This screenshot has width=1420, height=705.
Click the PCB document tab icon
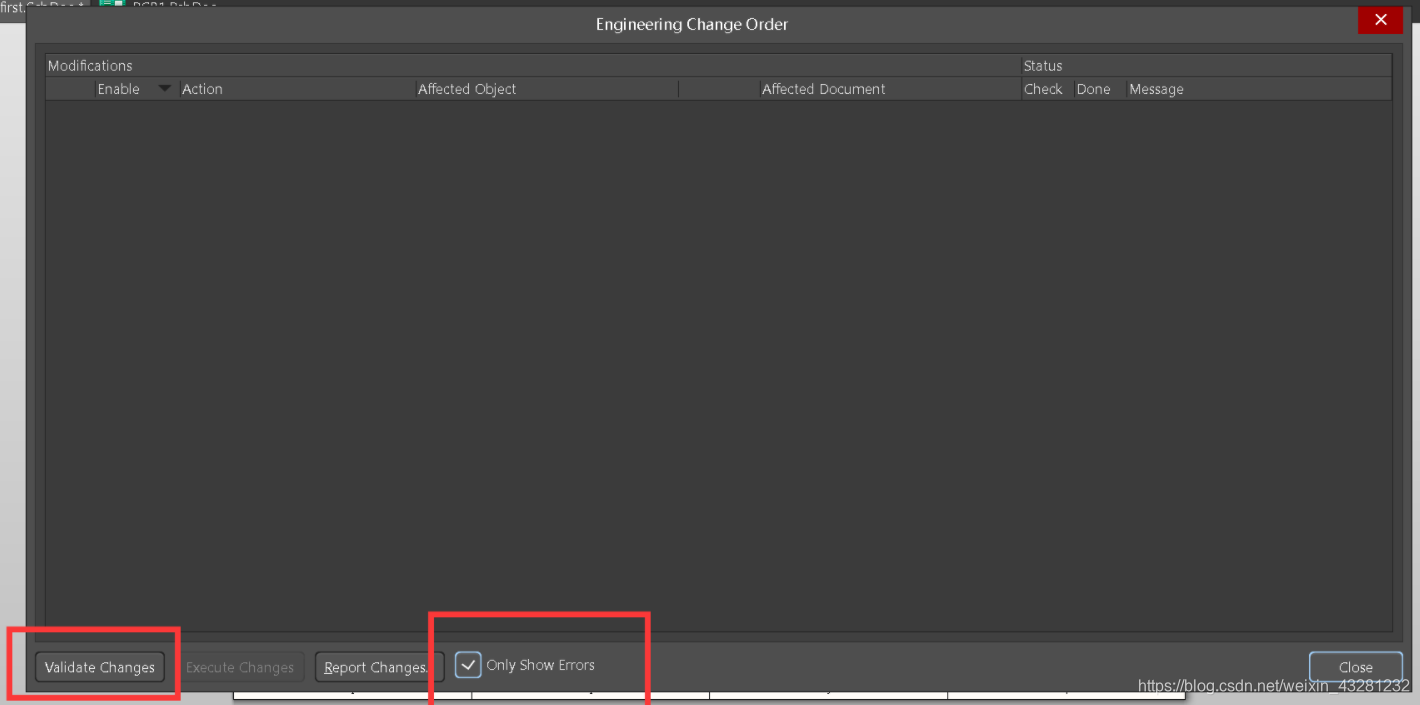tap(112, 5)
